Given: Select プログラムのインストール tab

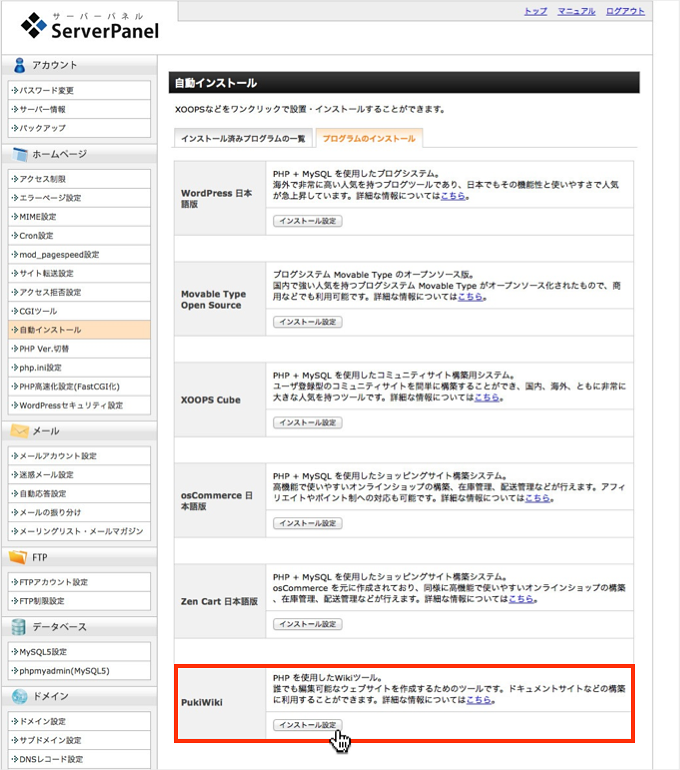Looking at the screenshot, I should tap(369, 138).
